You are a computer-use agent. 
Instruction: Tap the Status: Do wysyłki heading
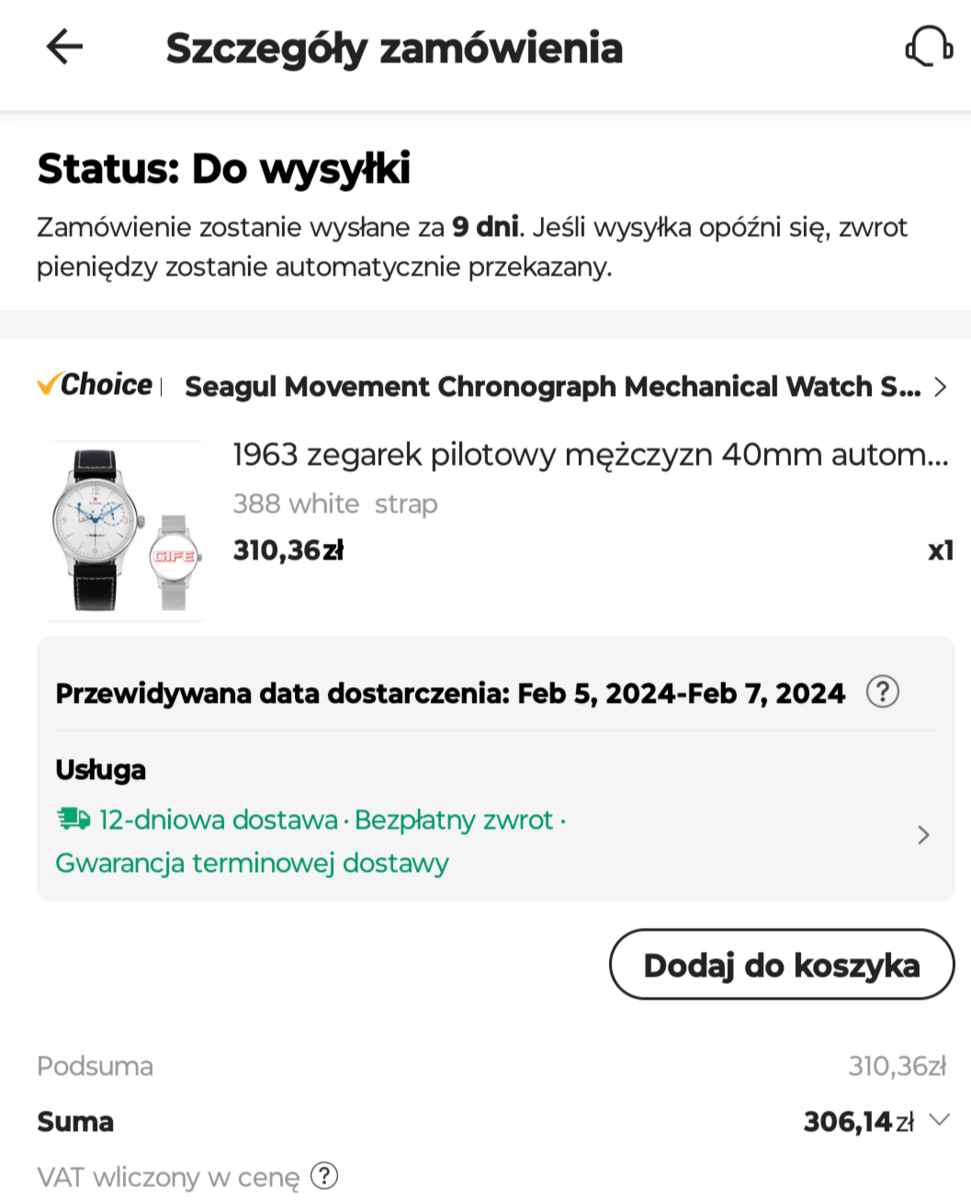pos(224,169)
